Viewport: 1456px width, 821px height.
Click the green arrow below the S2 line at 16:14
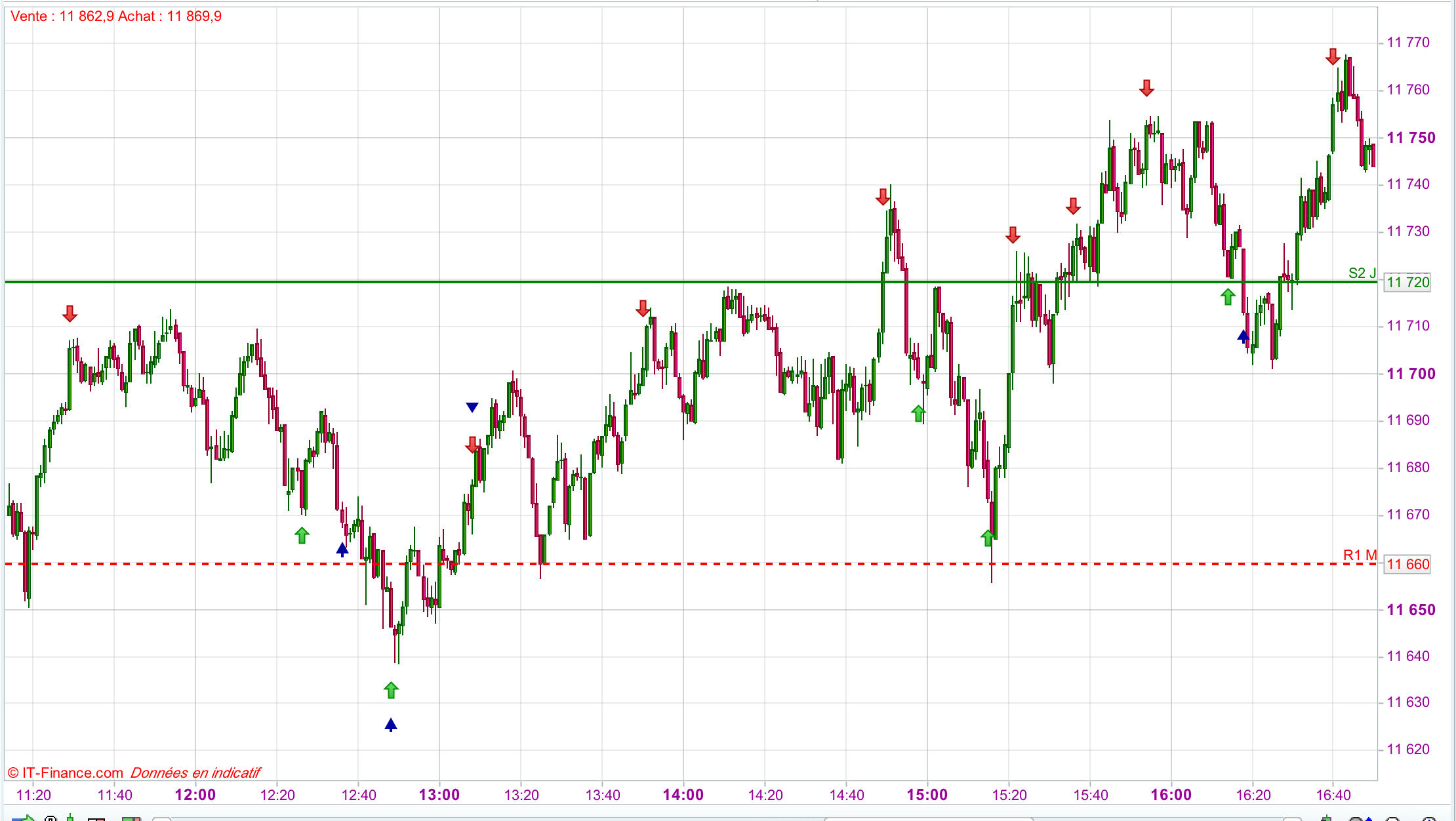[x=1228, y=297]
